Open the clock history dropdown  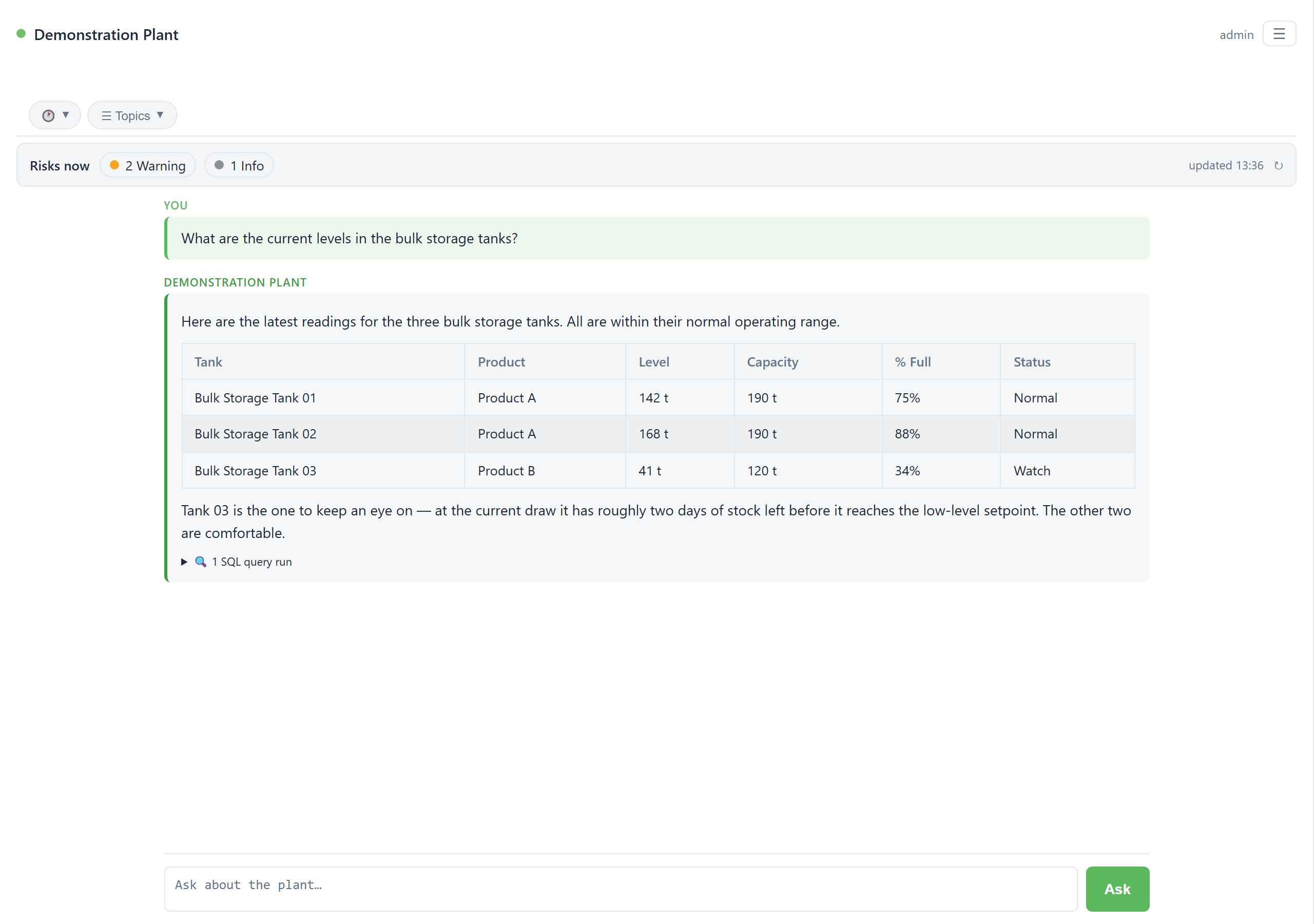[55, 115]
